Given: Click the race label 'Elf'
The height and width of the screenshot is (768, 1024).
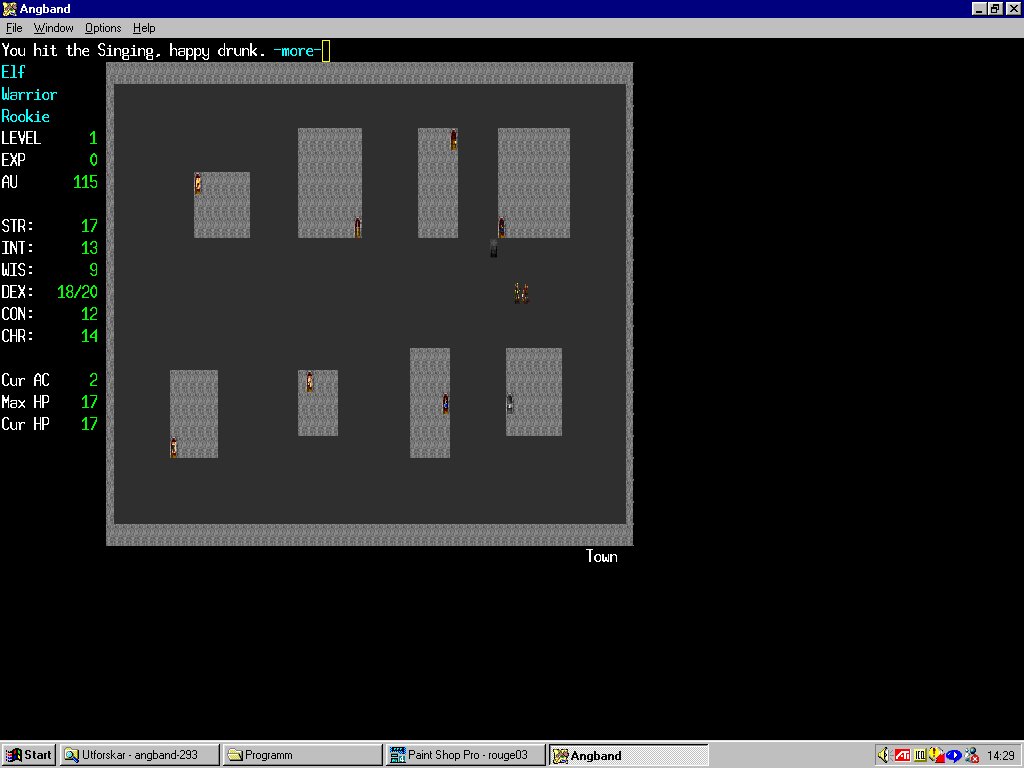Looking at the screenshot, I should (13, 72).
